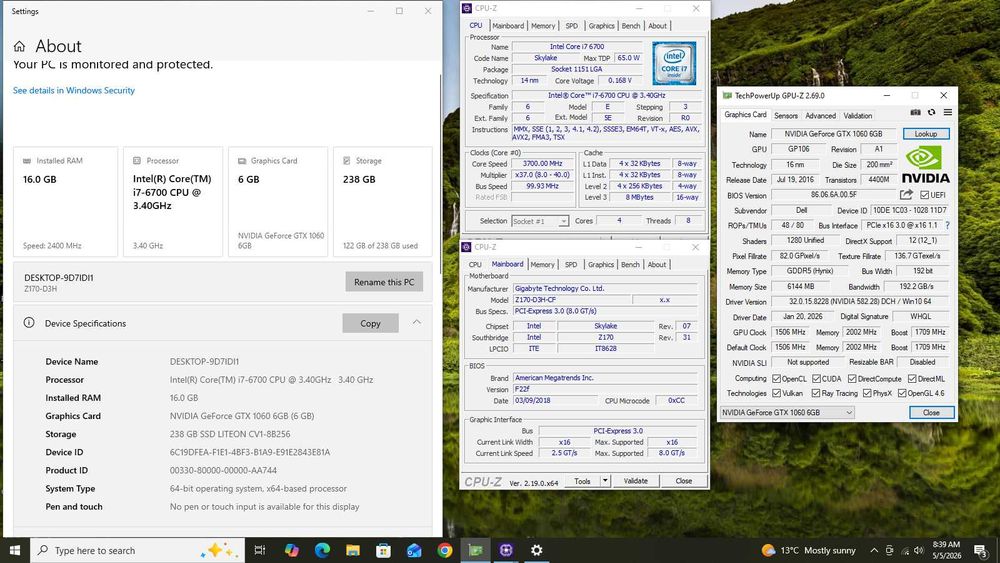Click the Device Specifications info icon
The width and height of the screenshot is (1000, 563).
tap(29, 323)
